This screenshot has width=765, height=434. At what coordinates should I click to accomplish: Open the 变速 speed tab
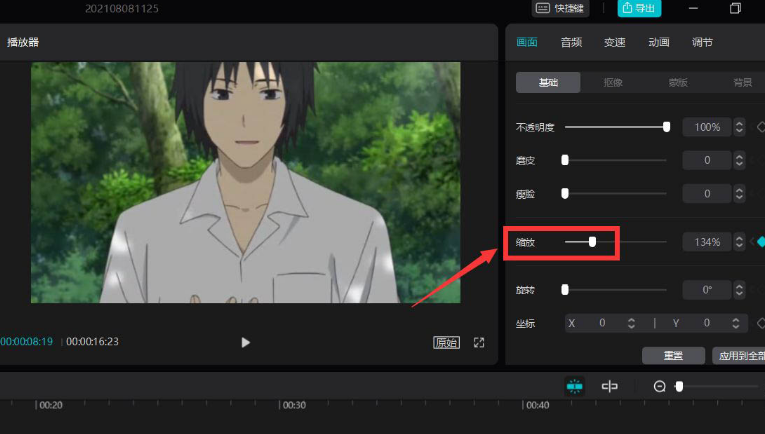615,42
